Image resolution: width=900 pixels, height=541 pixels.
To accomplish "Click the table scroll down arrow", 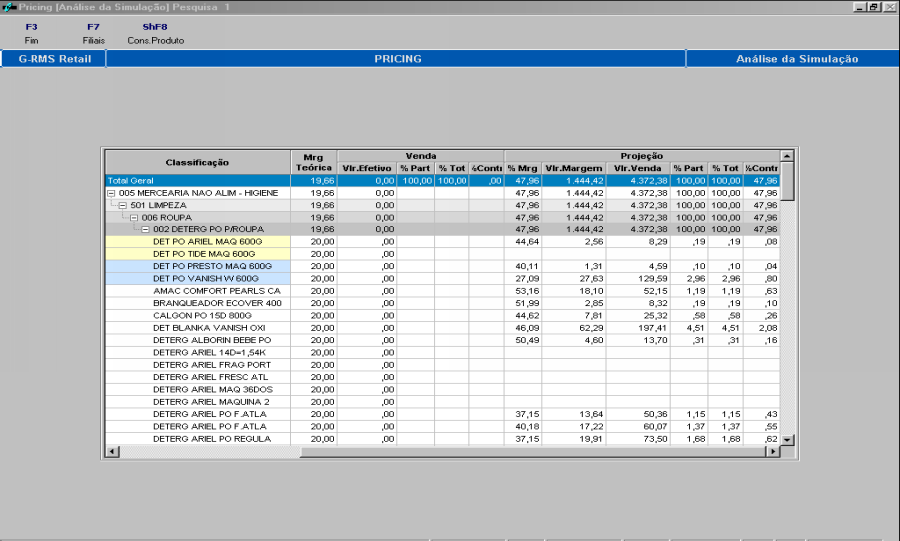I will coord(786,439).
